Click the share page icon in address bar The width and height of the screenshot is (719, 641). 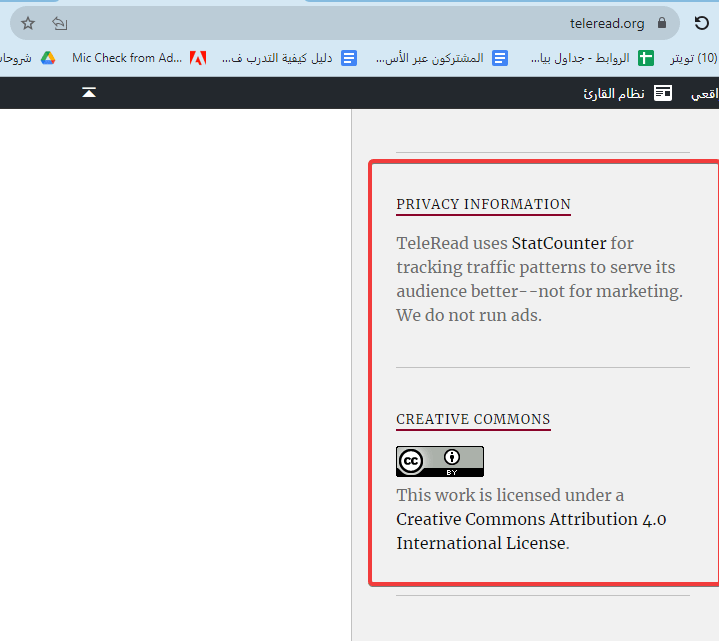[x=60, y=23]
